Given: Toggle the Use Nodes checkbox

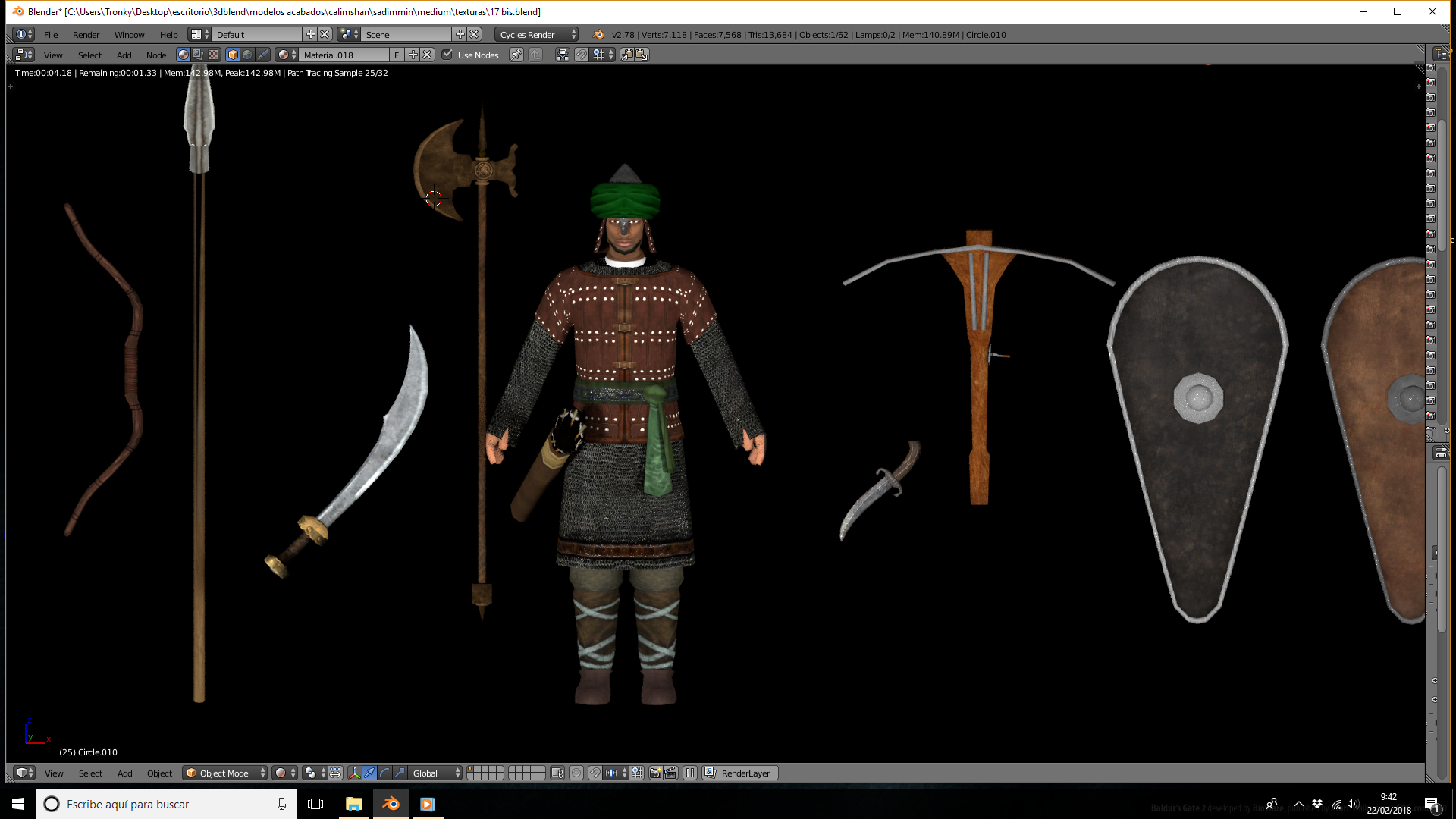Looking at the screenshot, I should (x=447, y=55).
